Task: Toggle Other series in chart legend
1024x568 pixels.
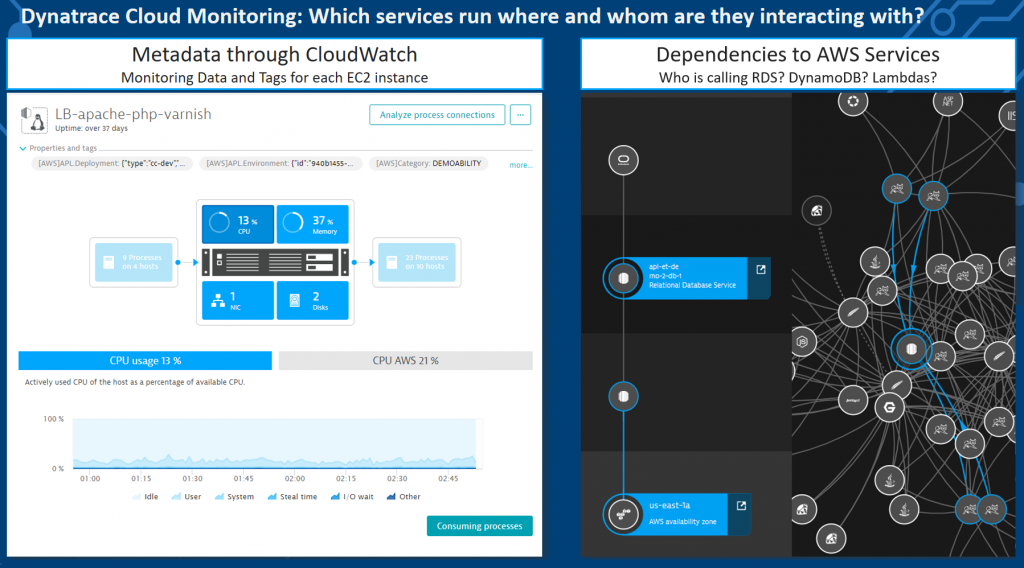Action: coord(404,497)
